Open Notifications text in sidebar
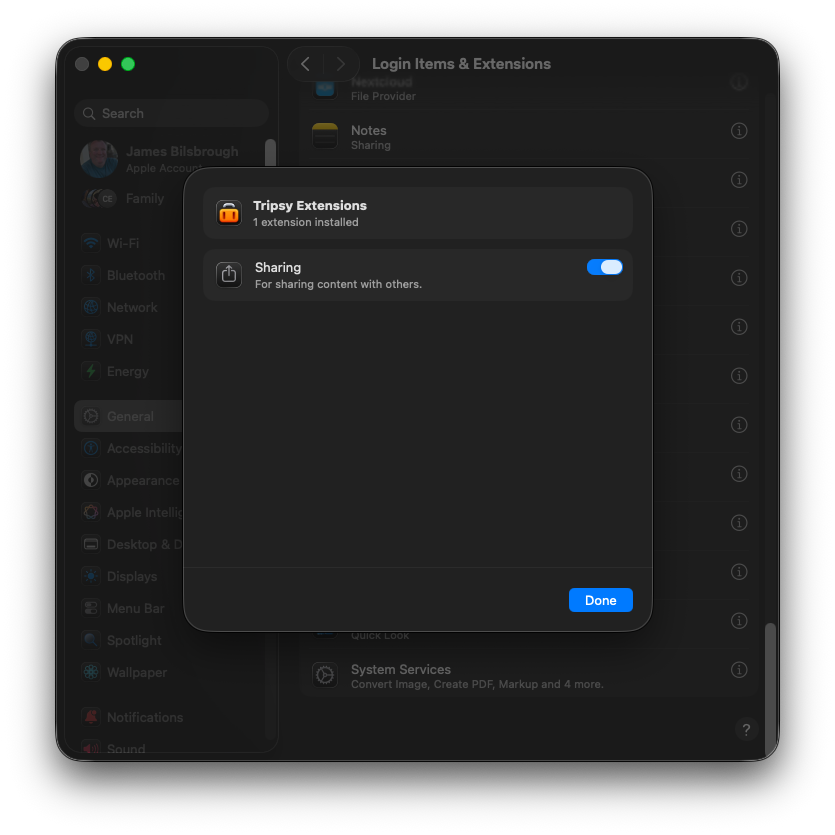835x835 pixels. (x=145, y=717)
